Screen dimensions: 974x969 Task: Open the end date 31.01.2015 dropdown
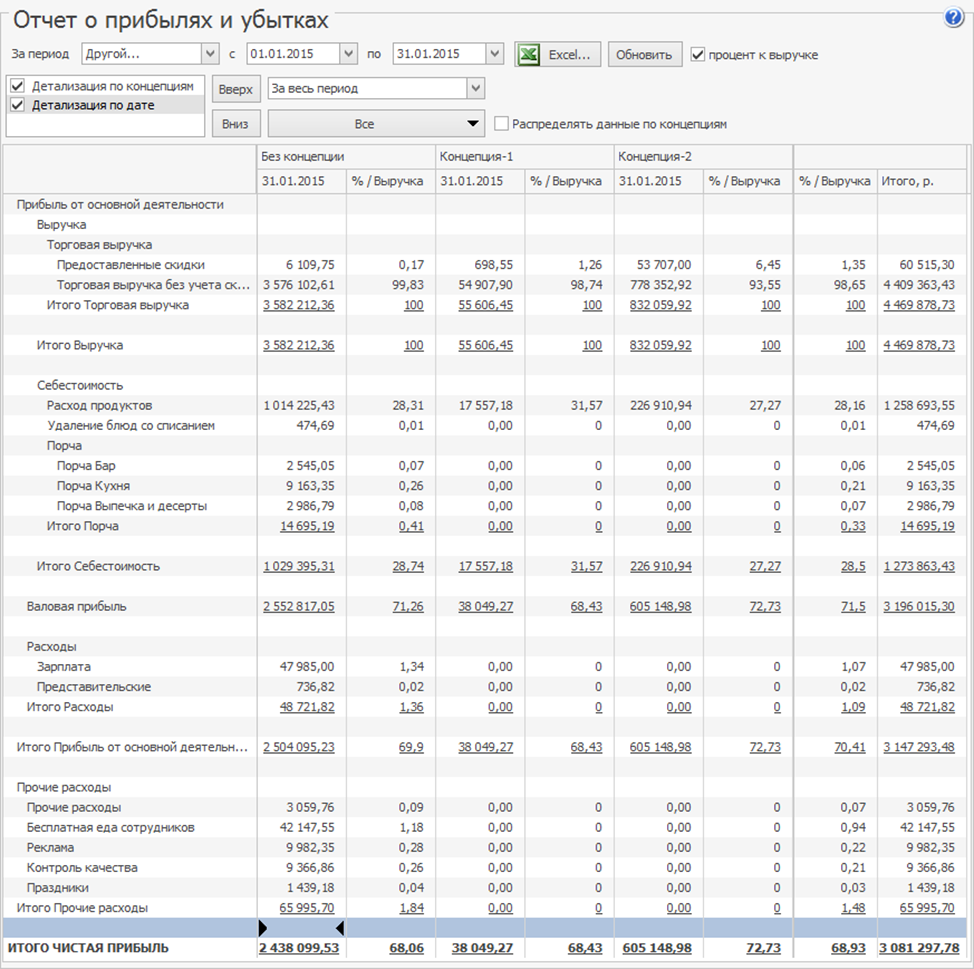[x=494, y=54]
